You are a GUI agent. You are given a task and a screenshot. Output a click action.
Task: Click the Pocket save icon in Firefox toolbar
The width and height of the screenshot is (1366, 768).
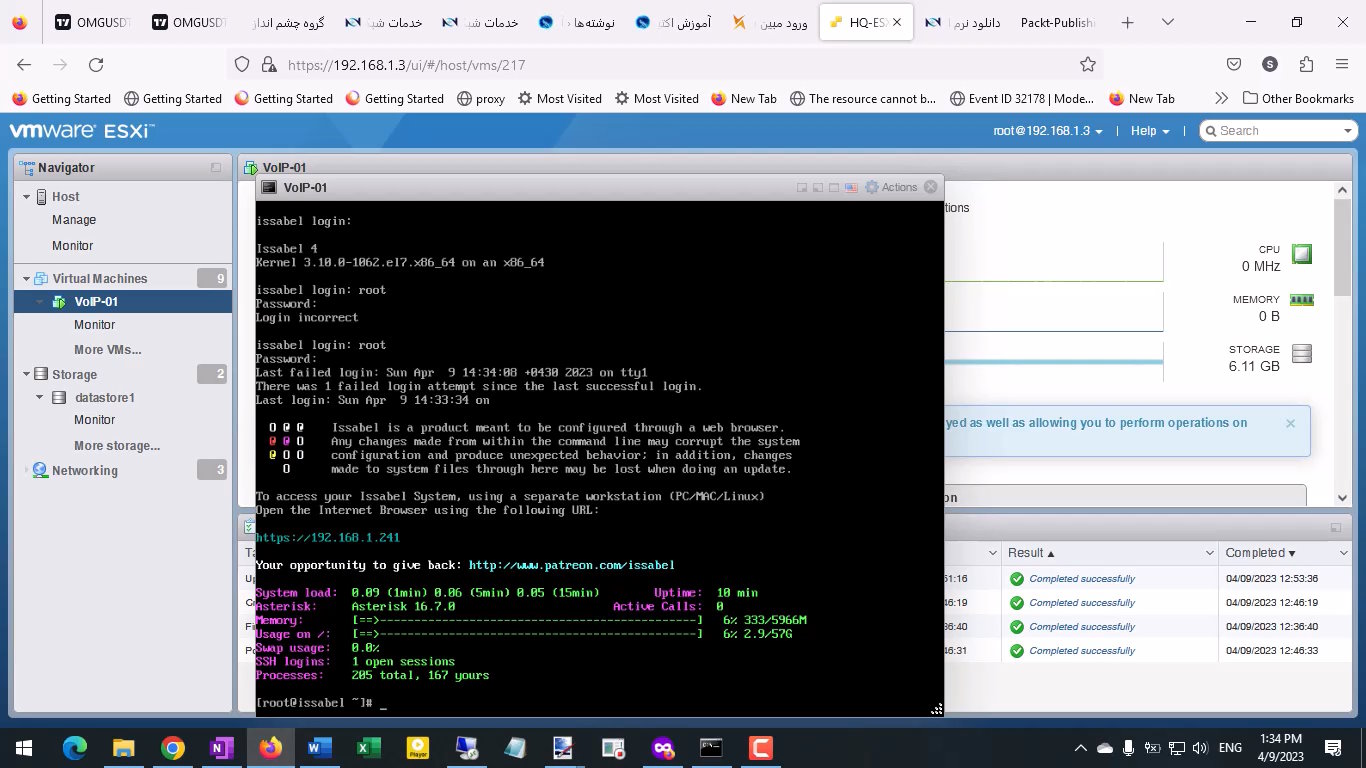click(1234, 64)
